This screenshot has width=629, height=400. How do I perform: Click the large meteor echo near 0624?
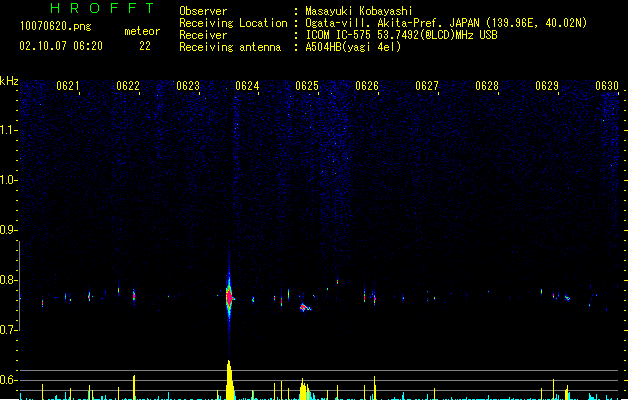(x=229, y=297)
